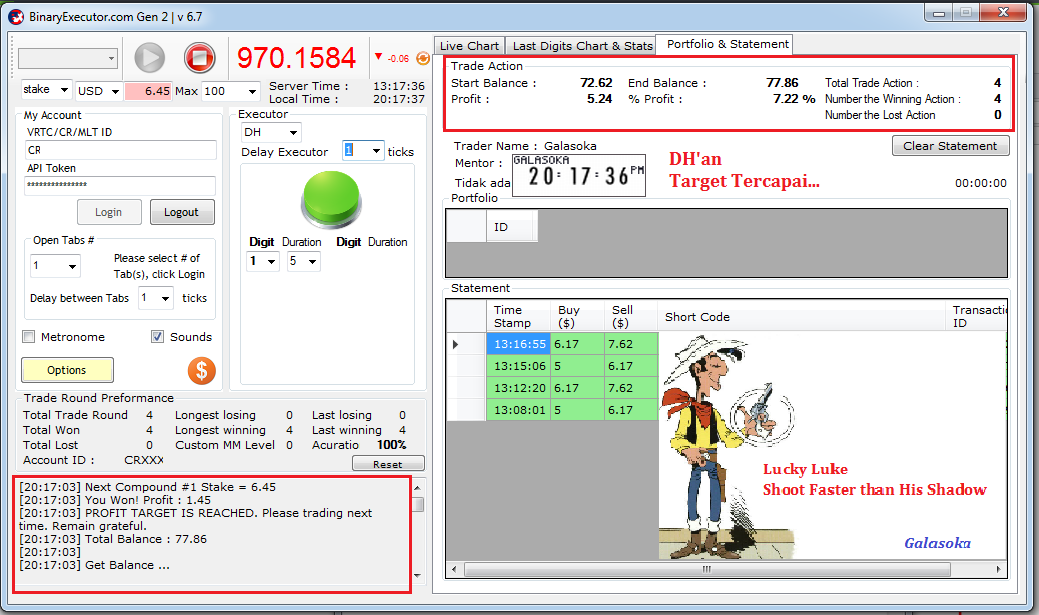Click the Sell ($) column header
The image size is (1039, 615).
(630, 316)
